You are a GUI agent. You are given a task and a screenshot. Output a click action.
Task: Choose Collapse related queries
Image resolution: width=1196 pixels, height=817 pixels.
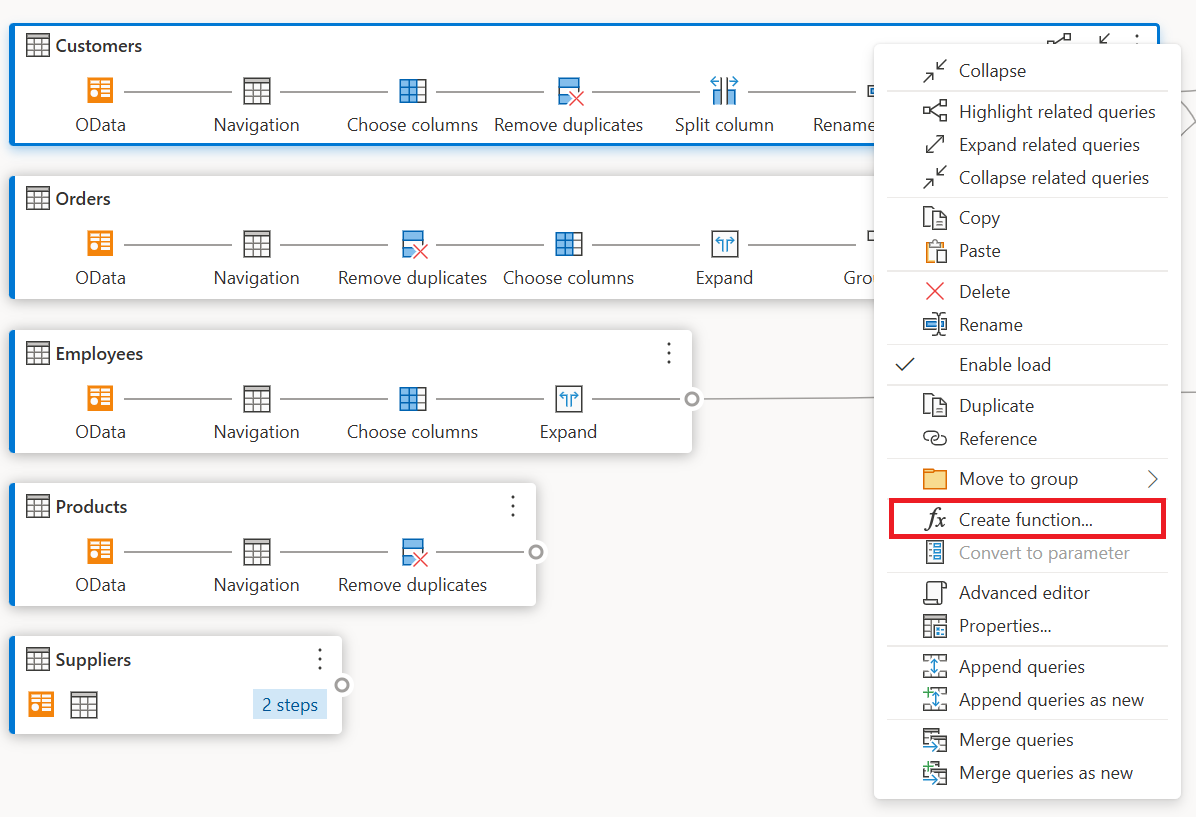[x=1027, y=178]
